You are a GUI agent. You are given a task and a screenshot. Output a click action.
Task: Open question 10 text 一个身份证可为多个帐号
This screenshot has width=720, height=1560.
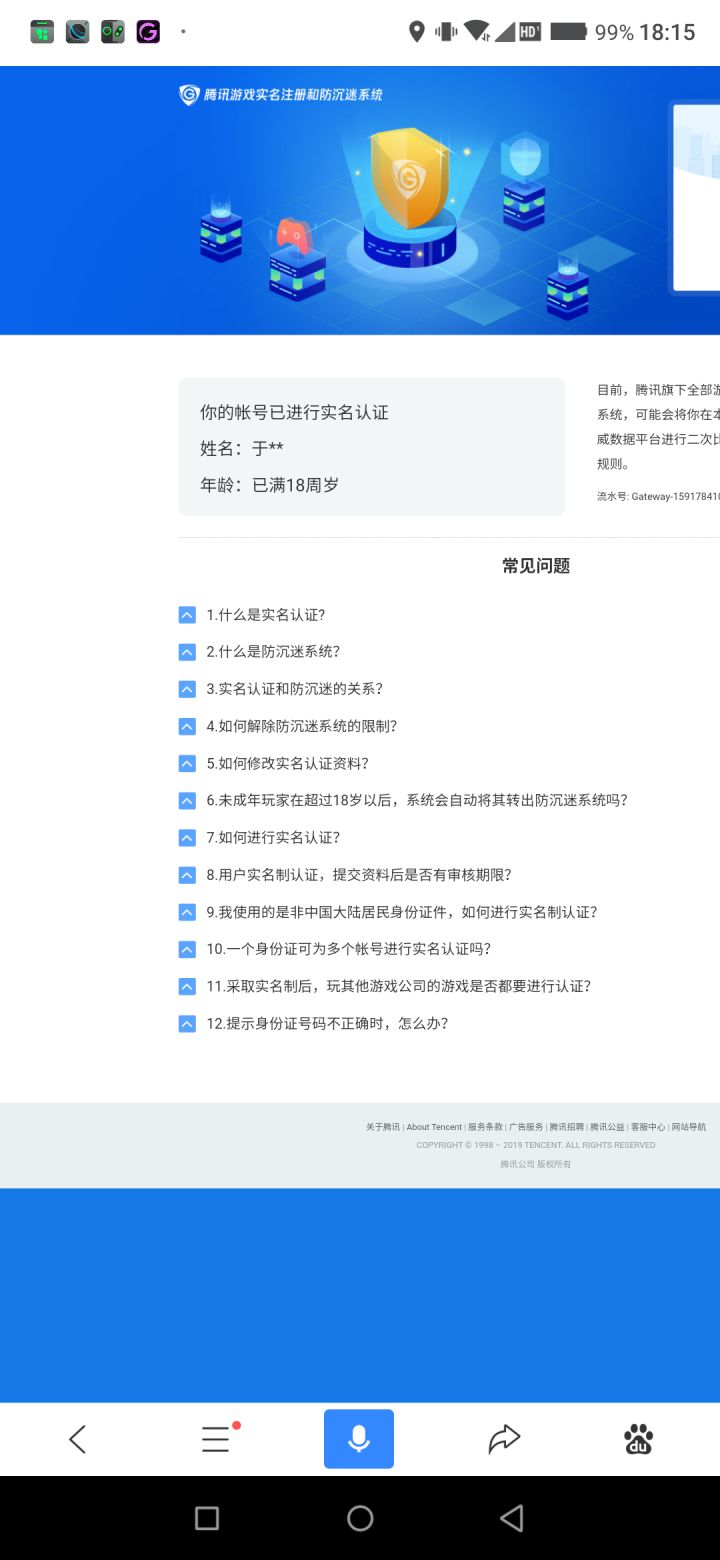pos(349,949)
